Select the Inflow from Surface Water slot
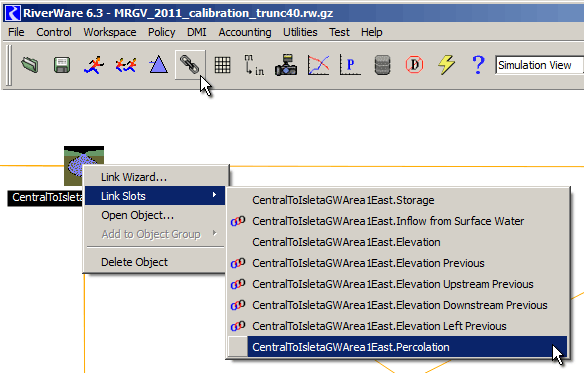Screen dimensions: 584x373 [x=397, y=221]
